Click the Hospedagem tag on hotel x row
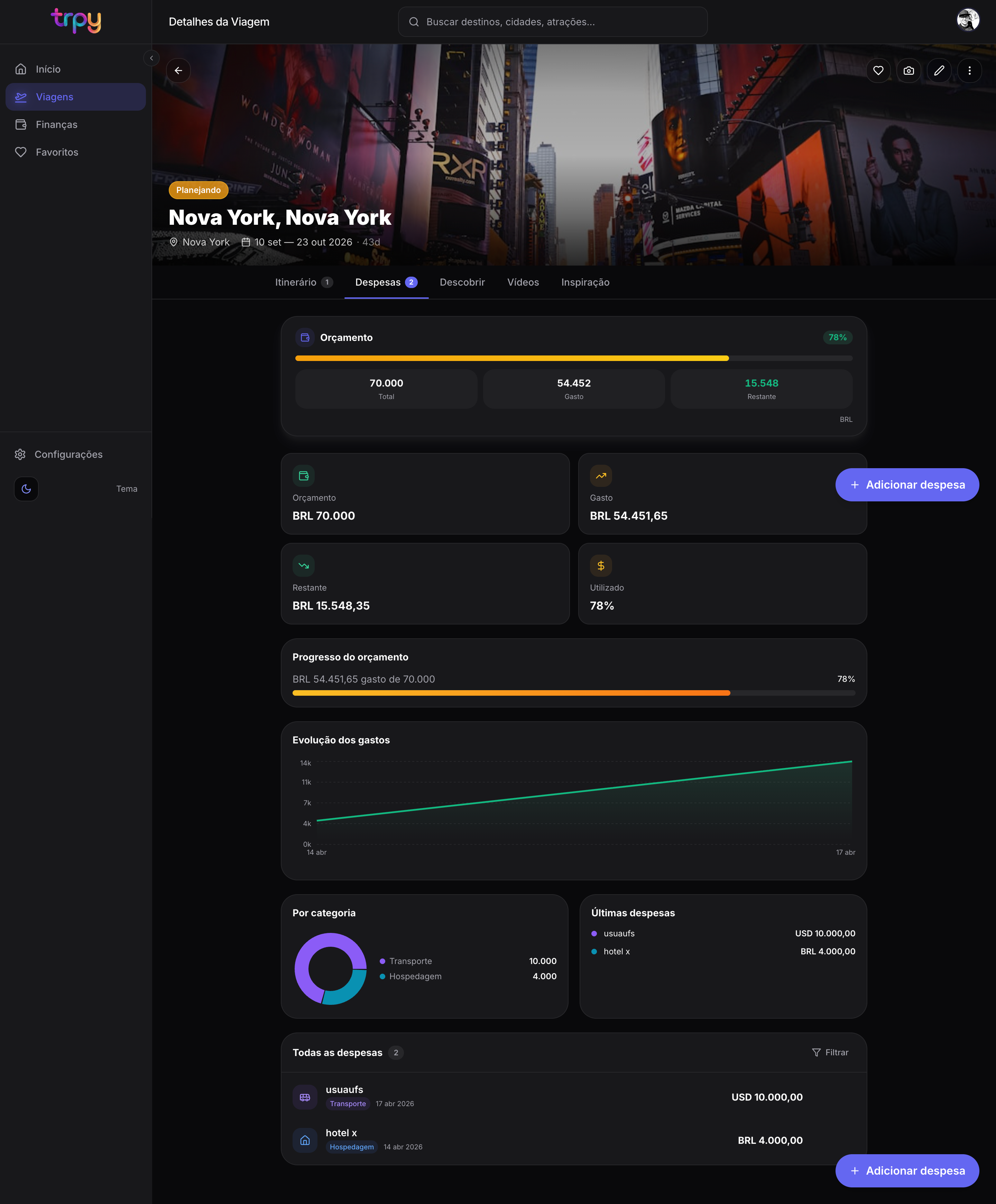This screenshot has width=996, height=1204. tap(352, 1147)
